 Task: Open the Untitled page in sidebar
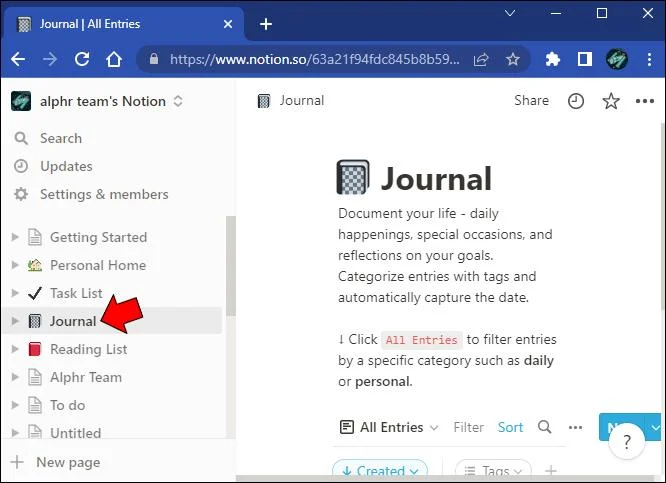75,433
